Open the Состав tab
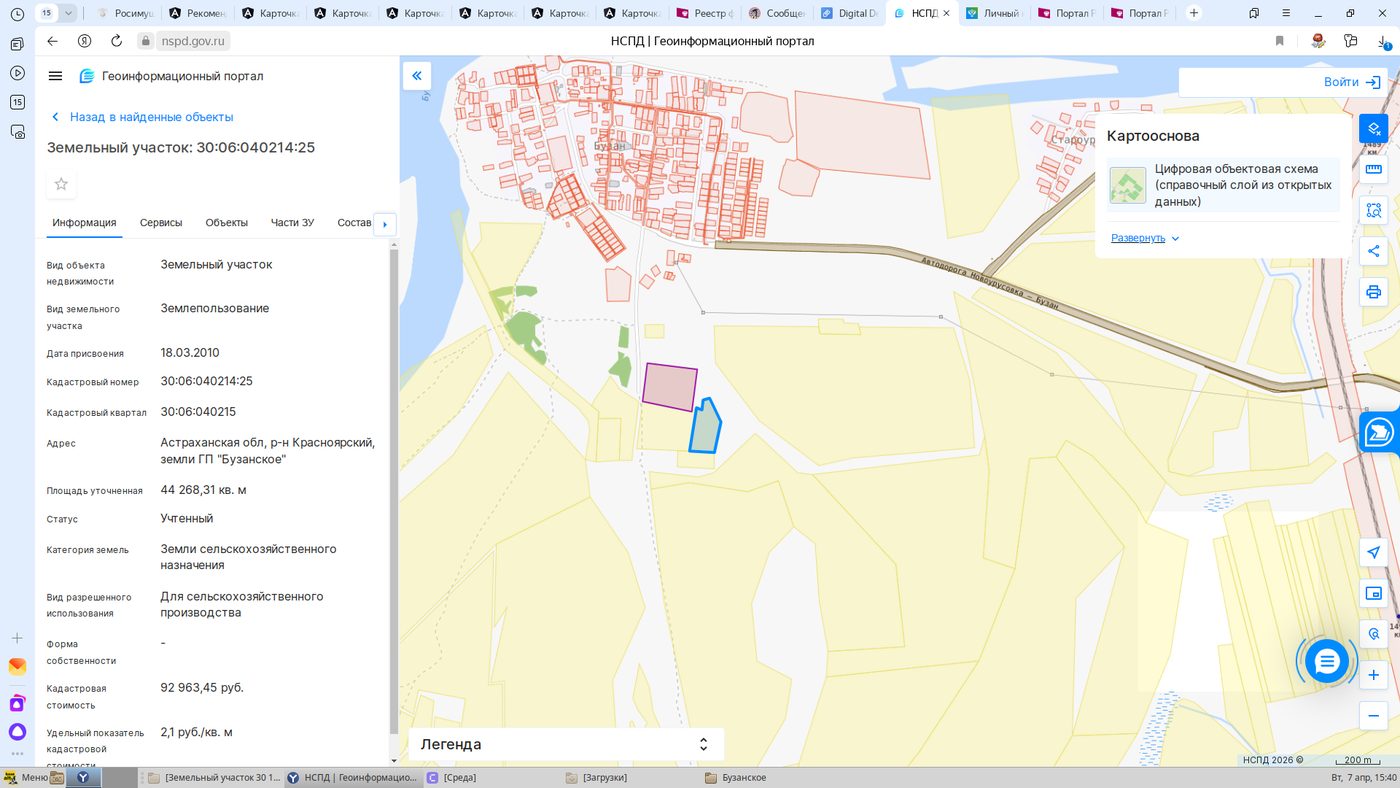Image resolution: width=1400 pixels, height=788 pixels. (354, 222)
